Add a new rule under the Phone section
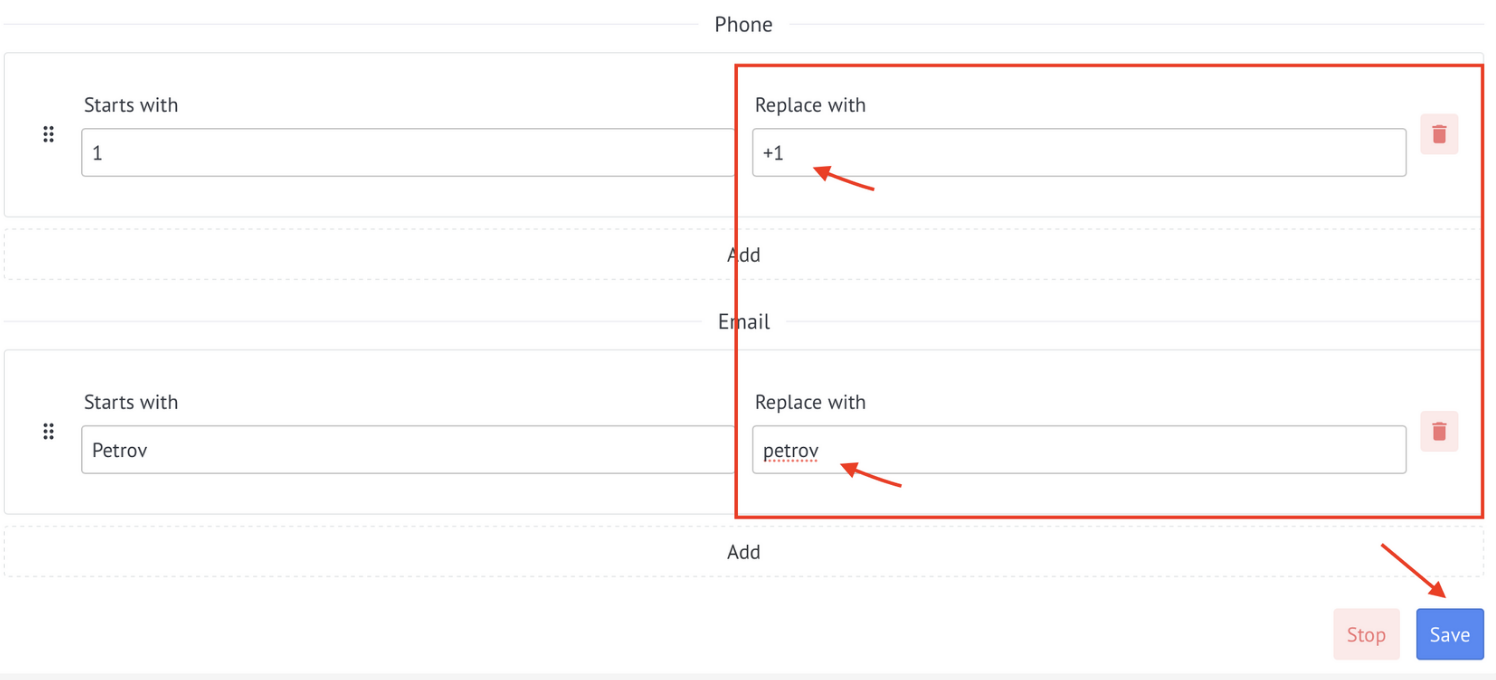The height and width of the screenshot is (680, 1496). tap(743, 254)
